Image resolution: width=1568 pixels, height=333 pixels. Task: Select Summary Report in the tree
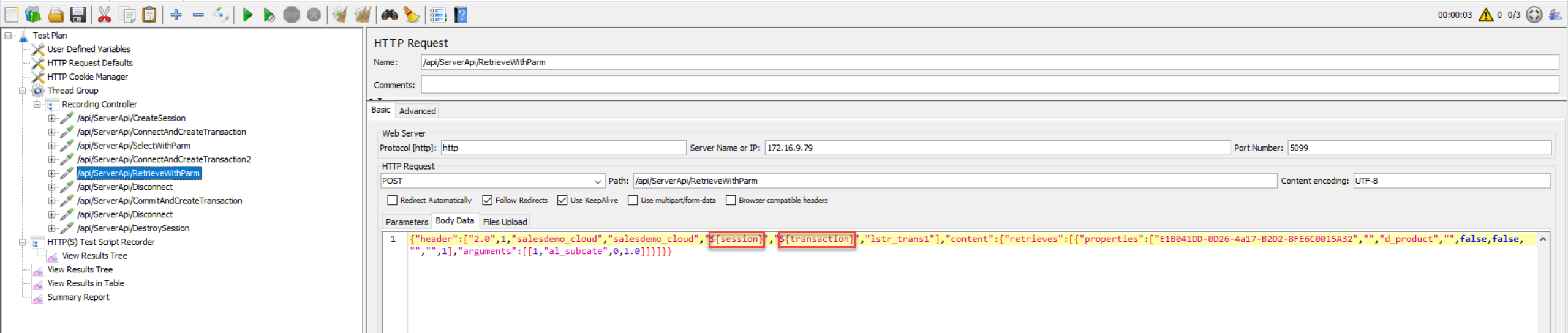(x=78, y=297)
